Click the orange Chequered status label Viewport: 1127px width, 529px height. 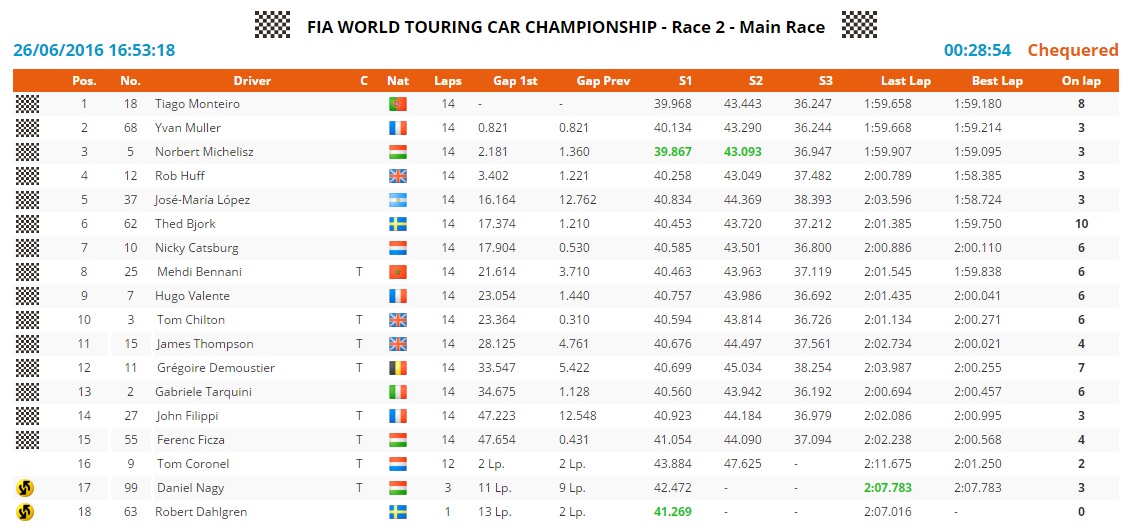coord(1072,50)
